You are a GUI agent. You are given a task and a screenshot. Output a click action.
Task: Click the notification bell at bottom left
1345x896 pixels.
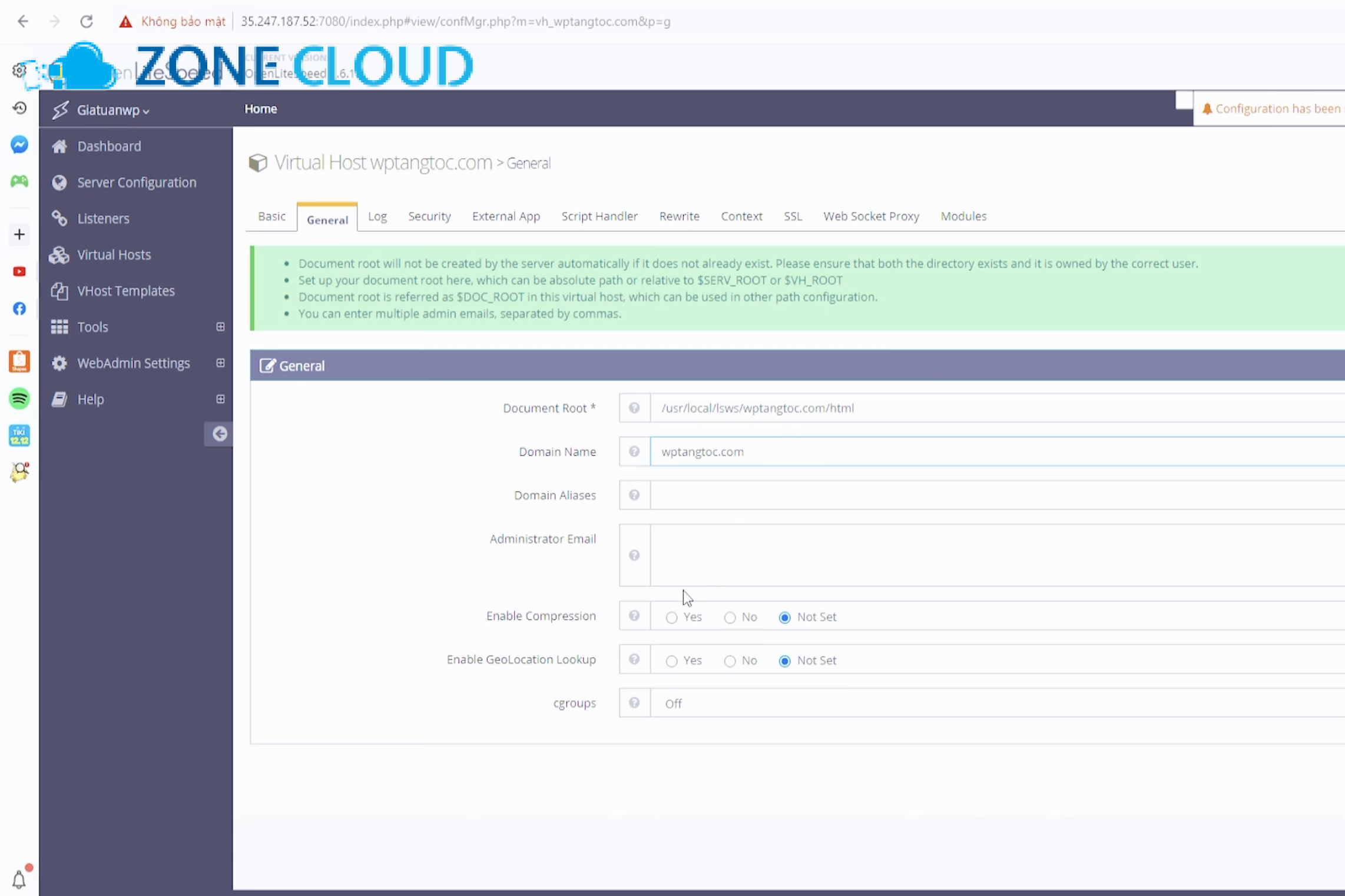coord(19,880)
